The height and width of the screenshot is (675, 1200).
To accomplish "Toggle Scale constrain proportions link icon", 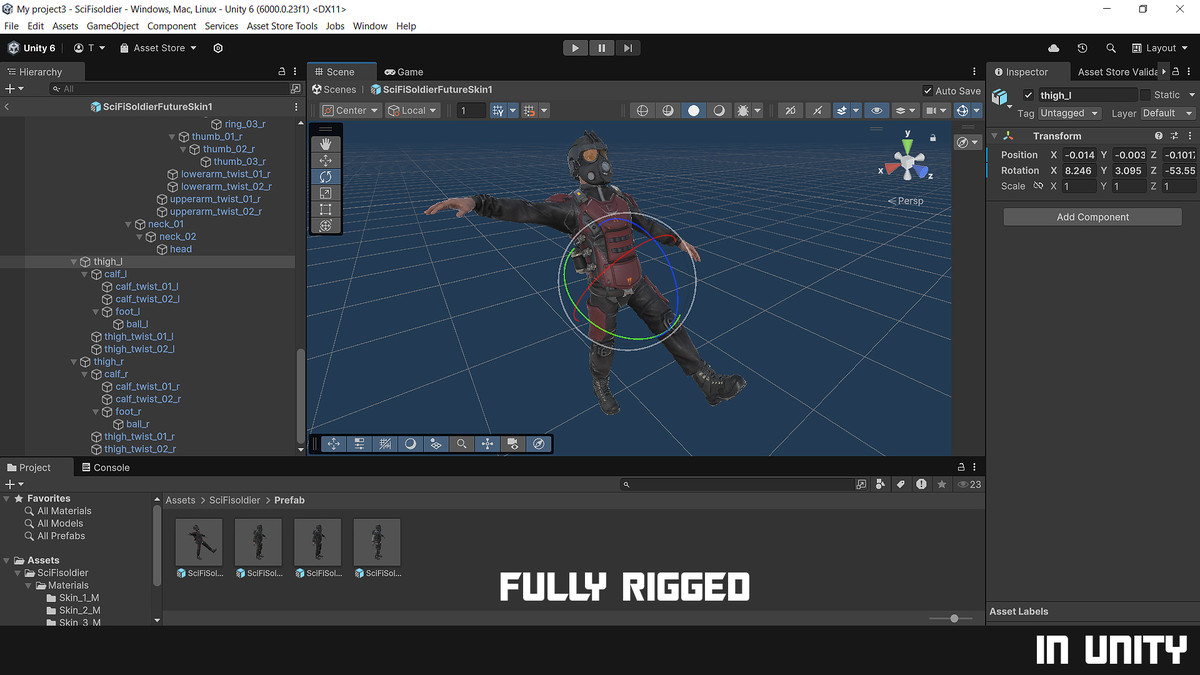I will click(x=1038, y=186).
